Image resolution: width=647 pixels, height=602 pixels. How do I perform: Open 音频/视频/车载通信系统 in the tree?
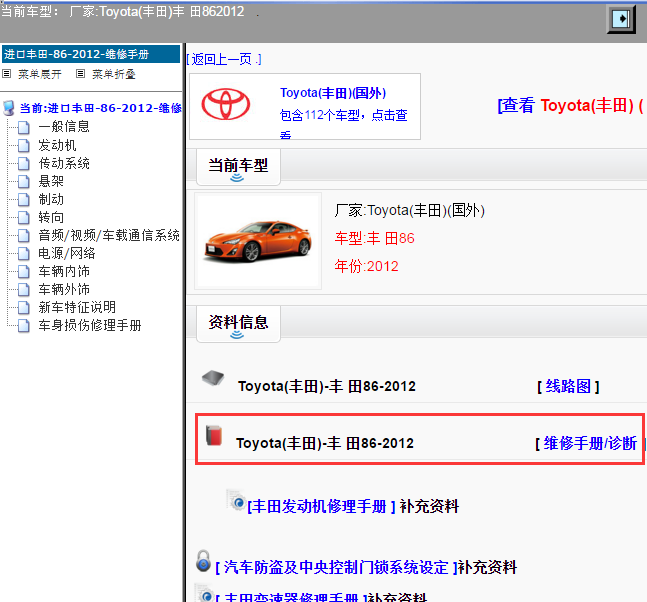(109, 236)
